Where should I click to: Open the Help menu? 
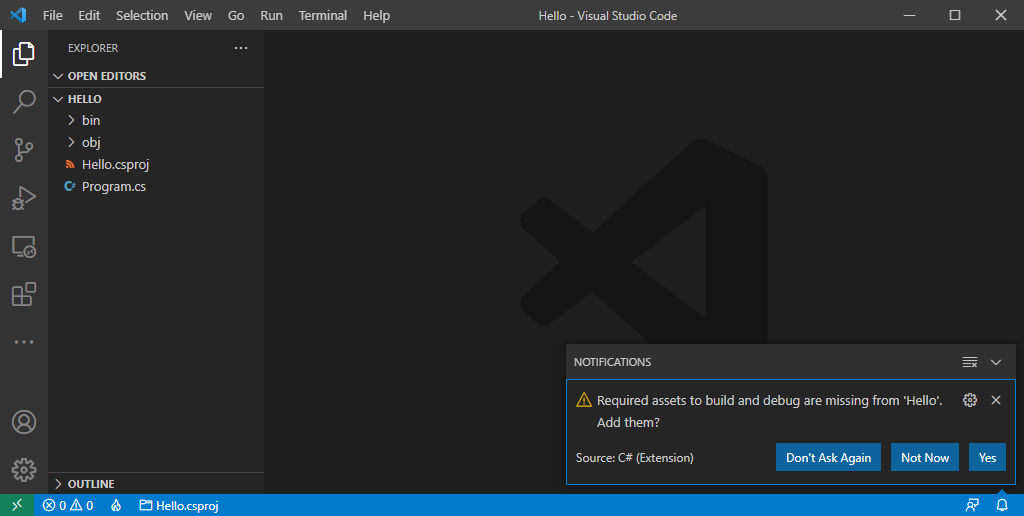pyautogui.click(x=376, y=15)
